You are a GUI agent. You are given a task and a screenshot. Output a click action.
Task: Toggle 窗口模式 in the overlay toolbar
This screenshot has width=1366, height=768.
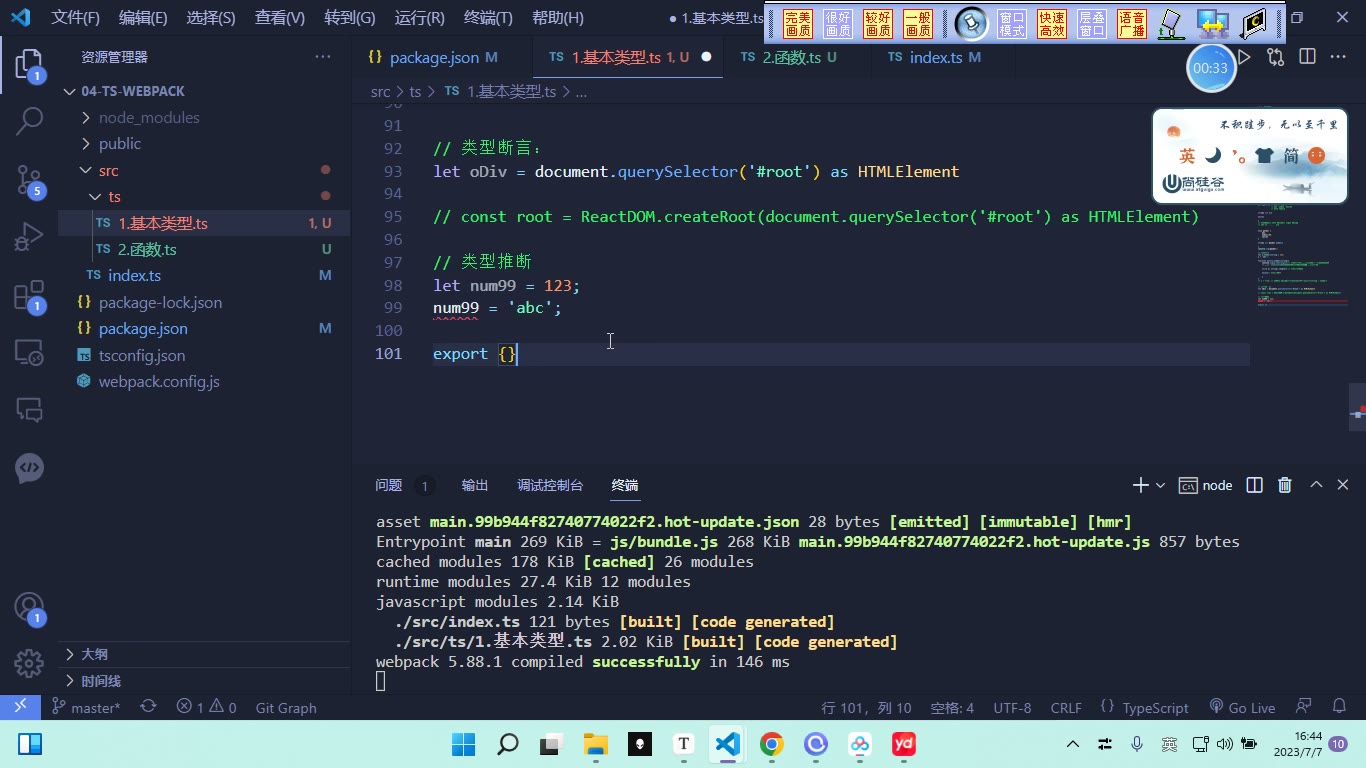click(x=1012, y=24)
